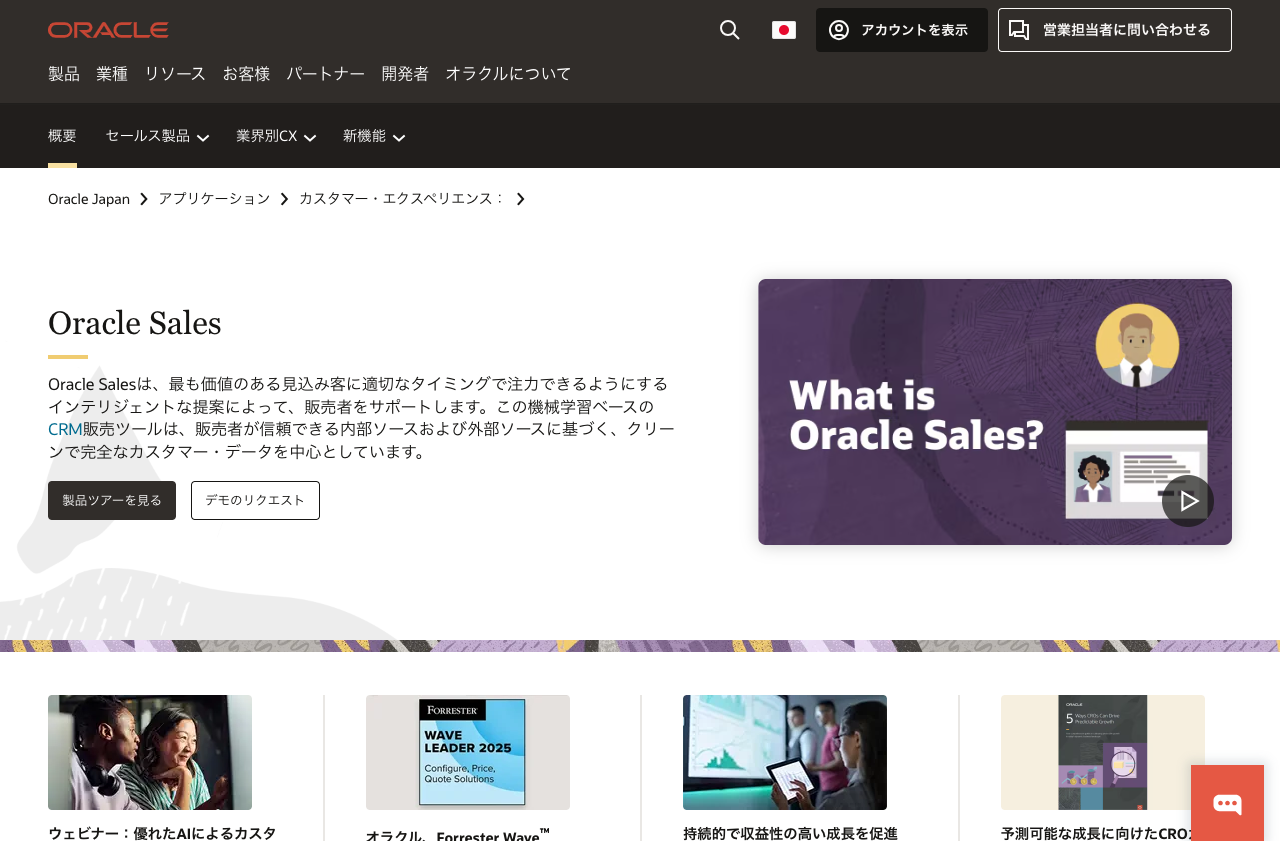Switch to the 概要 tab
This screenshot has width=1280, height=841.
click(x=62, y=136)
